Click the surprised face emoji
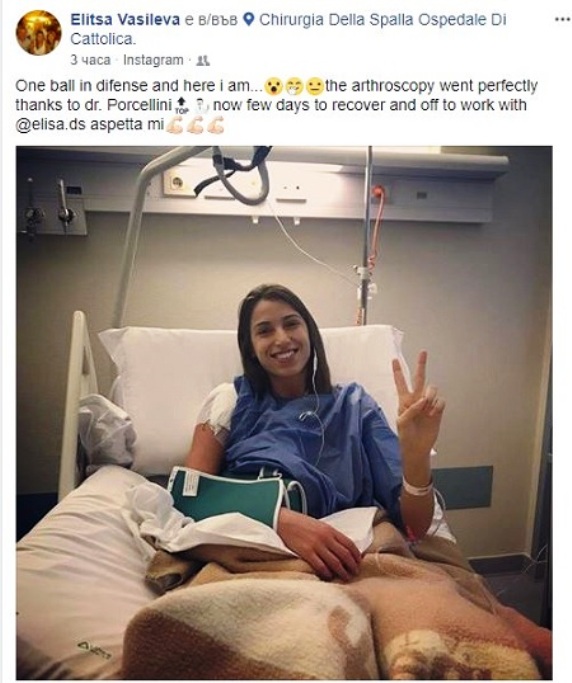Viewport: 572px width, 683px height. click(x=274, y=87)
